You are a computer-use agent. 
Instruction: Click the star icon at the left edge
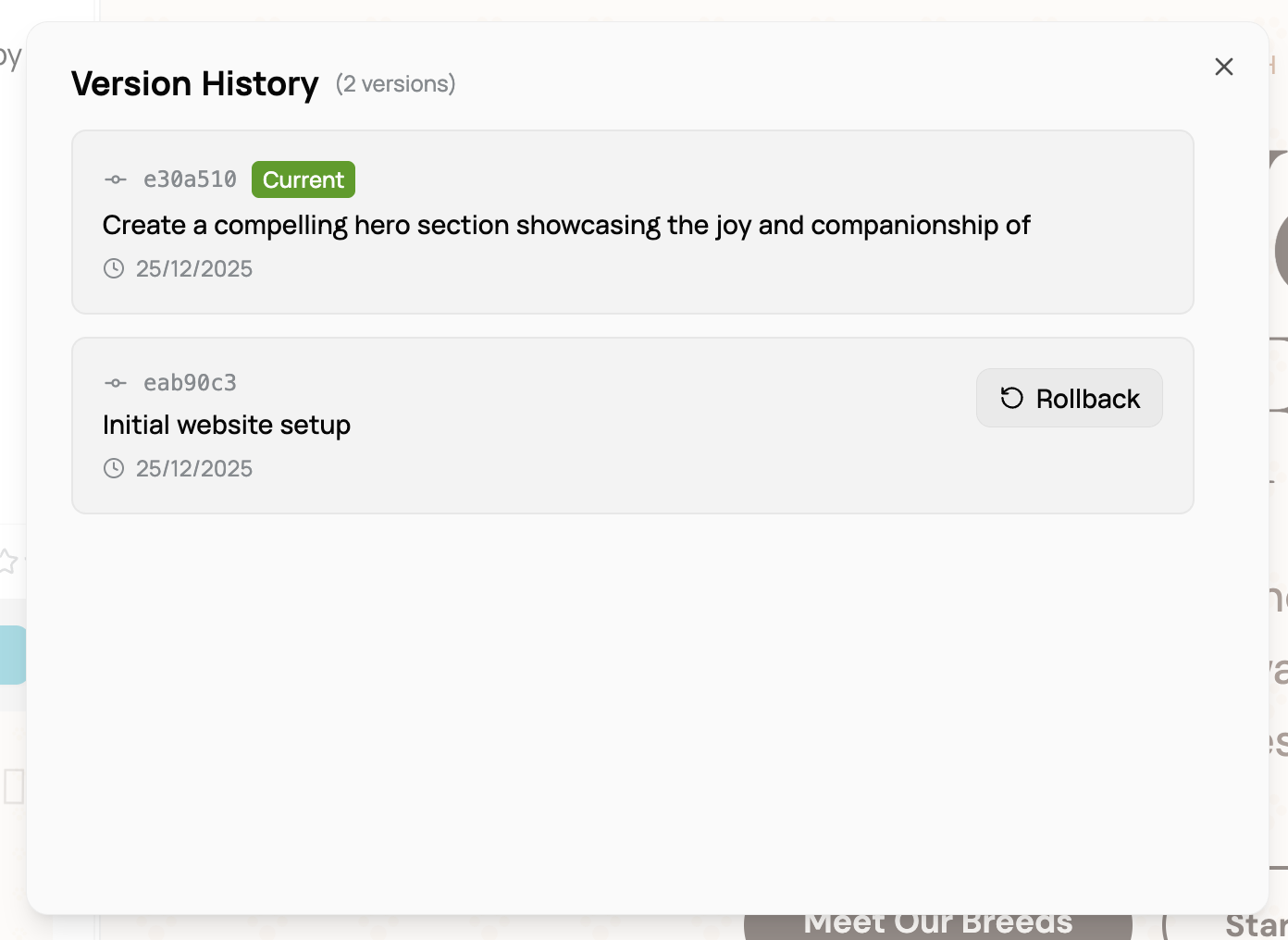pos(7,561)
